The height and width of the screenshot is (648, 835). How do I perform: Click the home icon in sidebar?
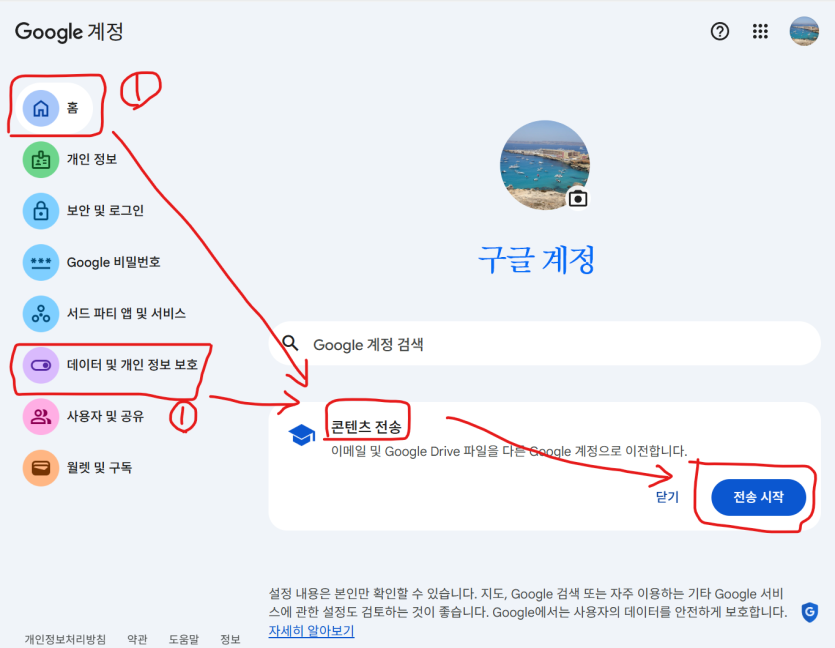[40, 108]
